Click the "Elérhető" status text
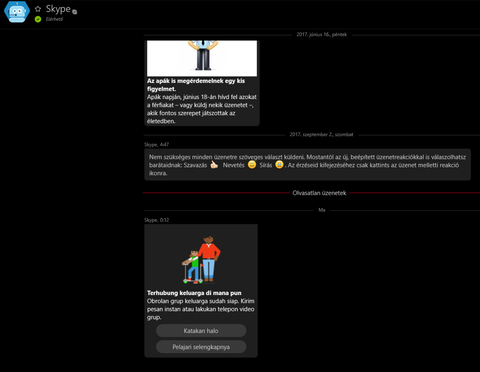 [54, 19]
